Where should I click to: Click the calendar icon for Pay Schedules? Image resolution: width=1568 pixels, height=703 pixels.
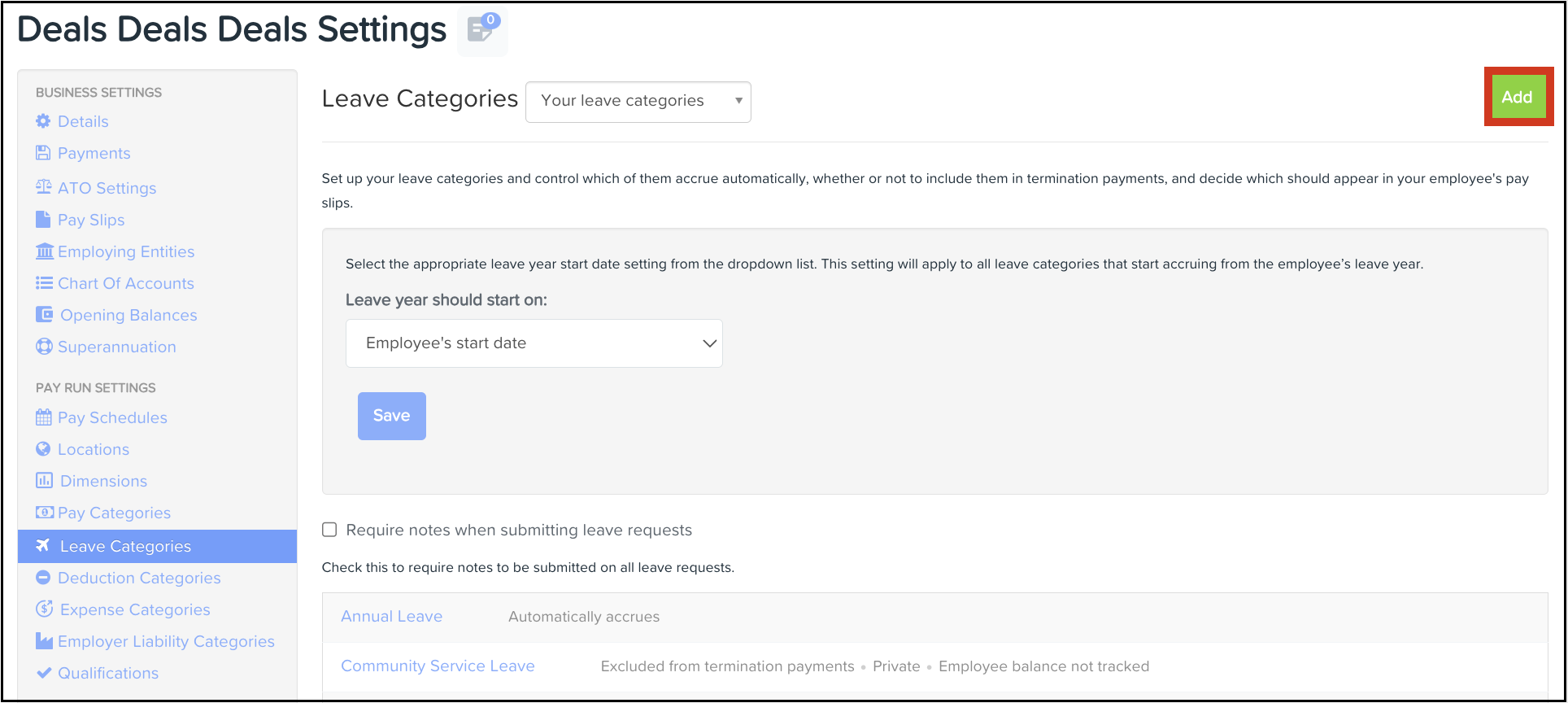tap(43, 417)
